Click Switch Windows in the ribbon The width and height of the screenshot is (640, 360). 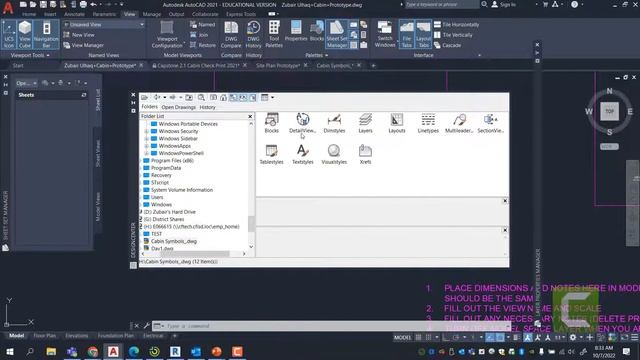click(x=385, y=35)
